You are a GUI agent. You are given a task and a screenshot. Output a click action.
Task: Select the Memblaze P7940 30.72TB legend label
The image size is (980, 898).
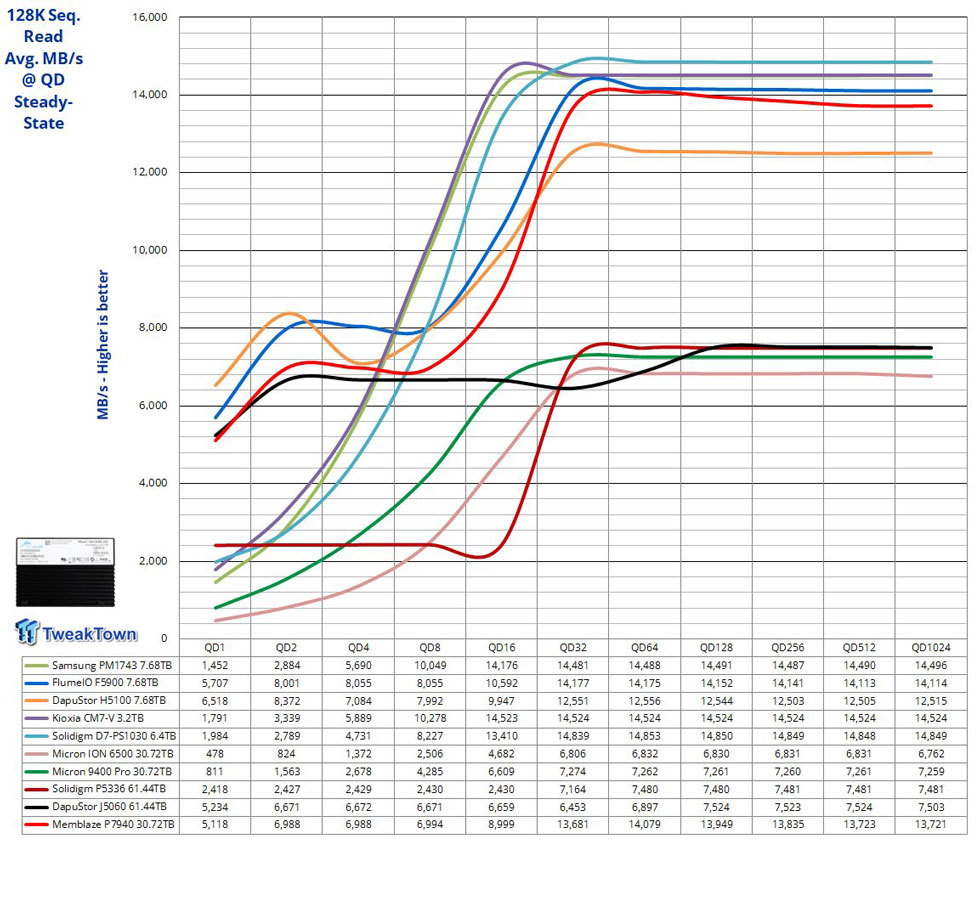tap(113, 825)
